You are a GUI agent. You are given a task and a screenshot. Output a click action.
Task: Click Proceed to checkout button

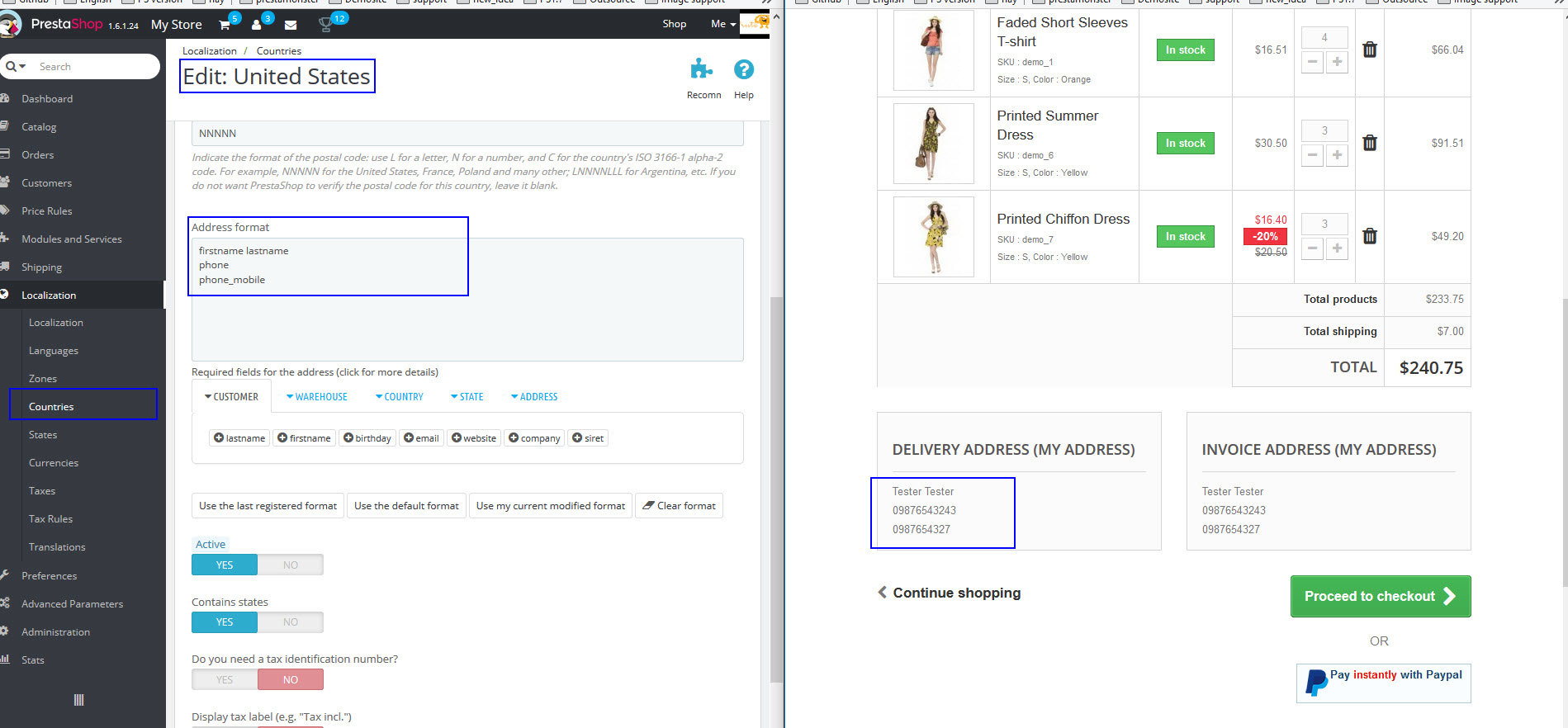tap(1381, 596)
